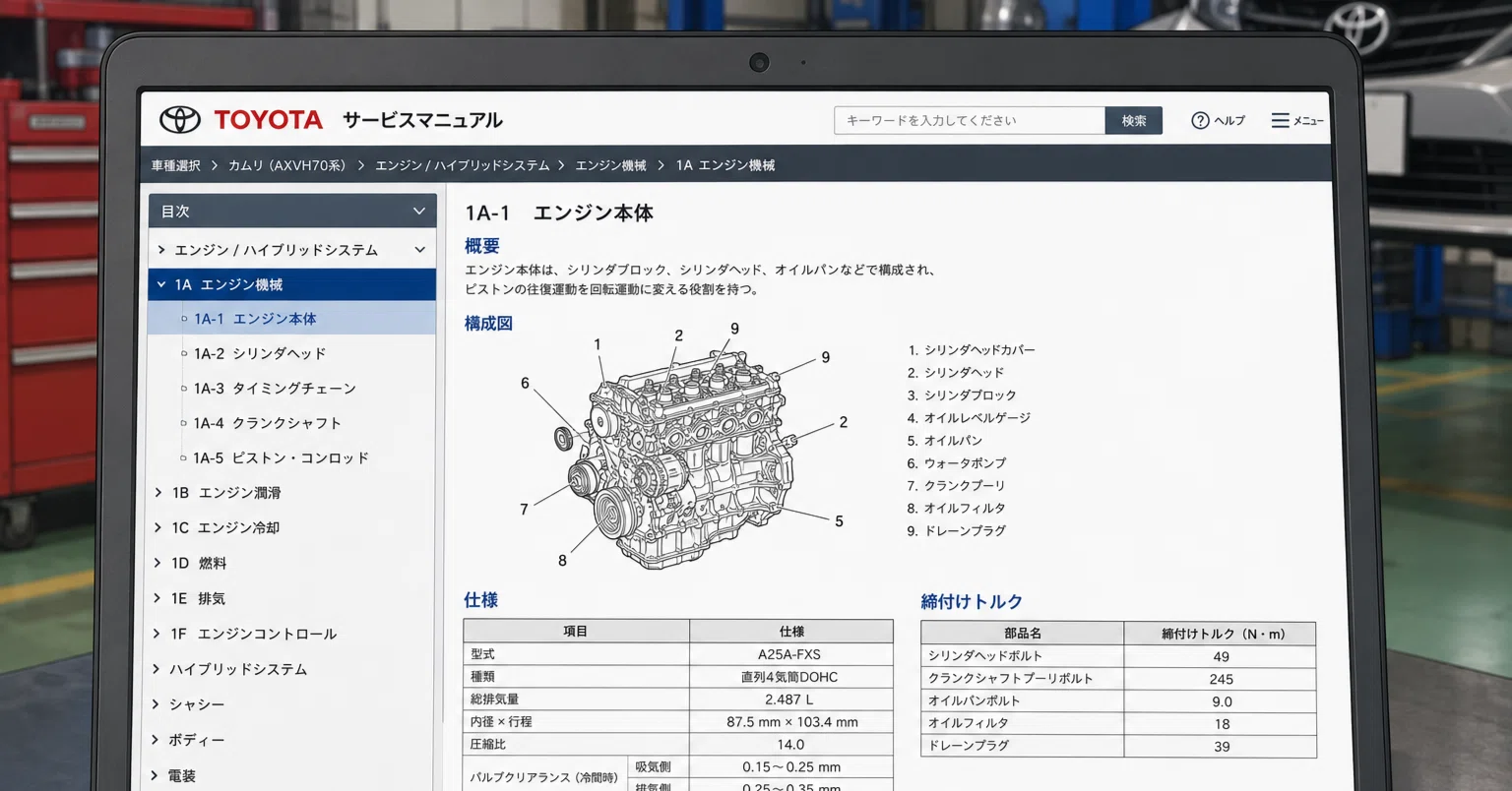Open 1A-5 ピストン・コンロッド page
This screenshot has width=1512, height=791.
(x=282, y=457)
